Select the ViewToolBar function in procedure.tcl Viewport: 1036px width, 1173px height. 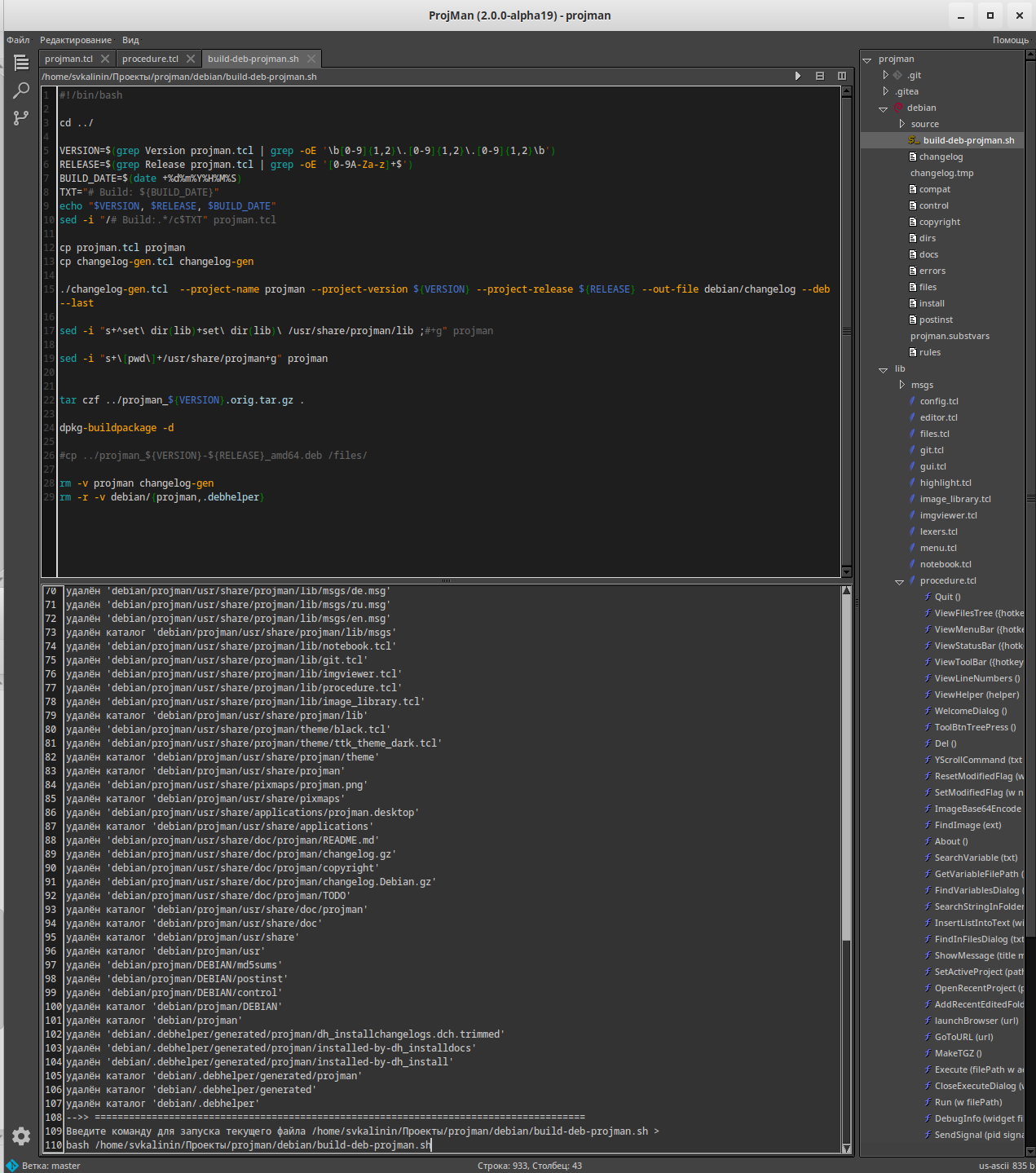[968, 661]
